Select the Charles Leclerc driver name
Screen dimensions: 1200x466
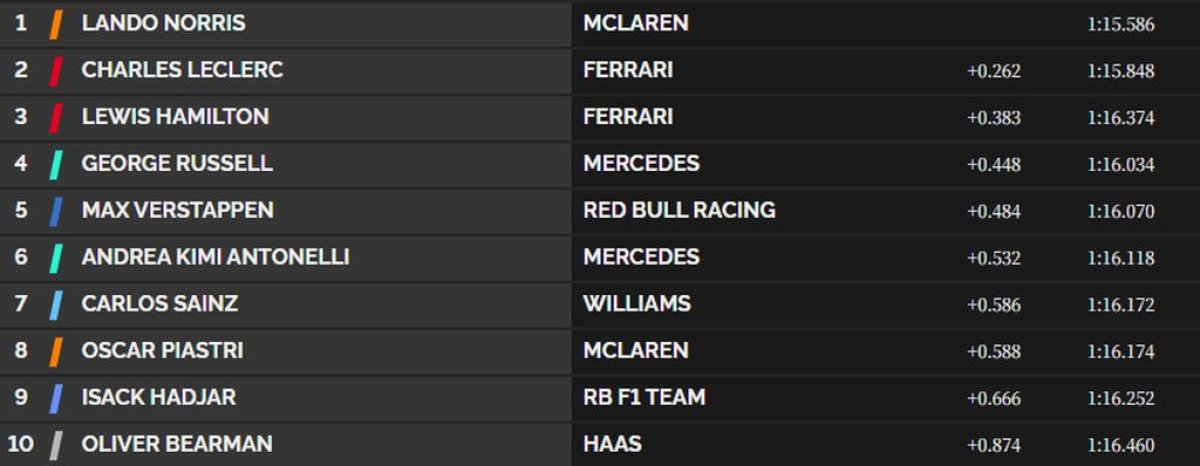click(182, 70)
